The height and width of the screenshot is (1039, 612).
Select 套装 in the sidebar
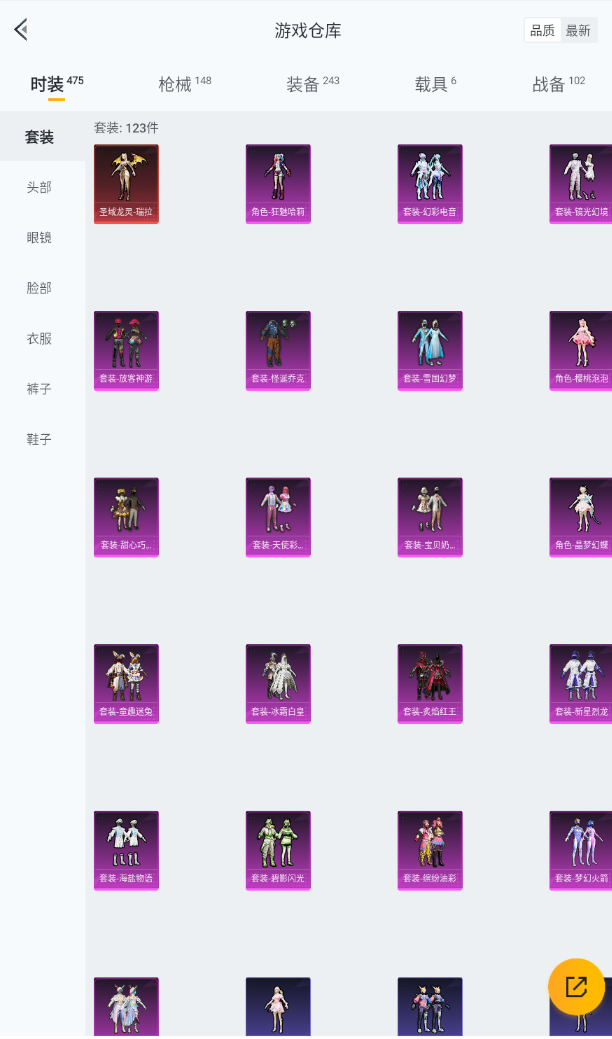pyautogui.click(x=42, y=137)
